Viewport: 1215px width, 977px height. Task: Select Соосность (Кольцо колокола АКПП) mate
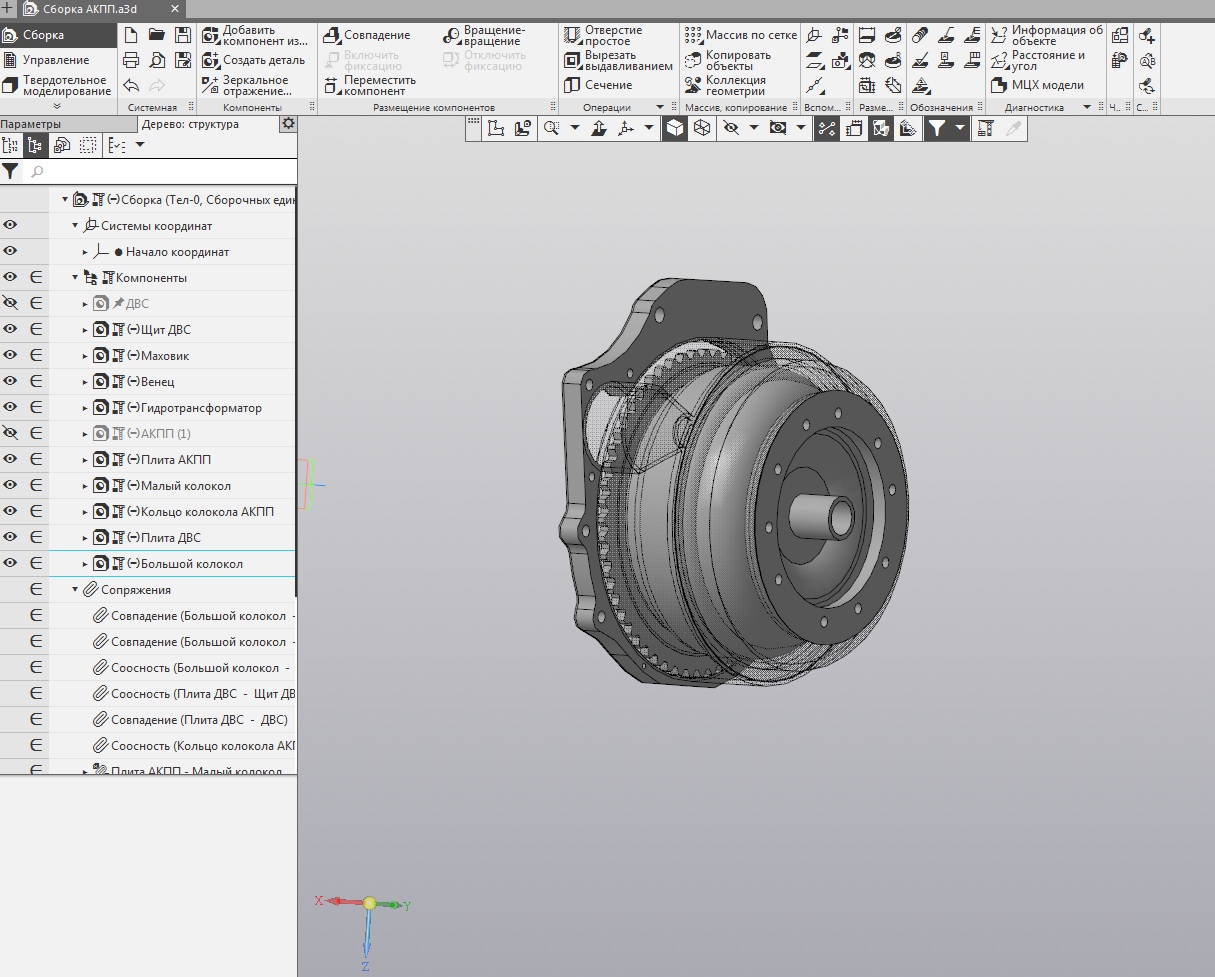coord(203,745)
